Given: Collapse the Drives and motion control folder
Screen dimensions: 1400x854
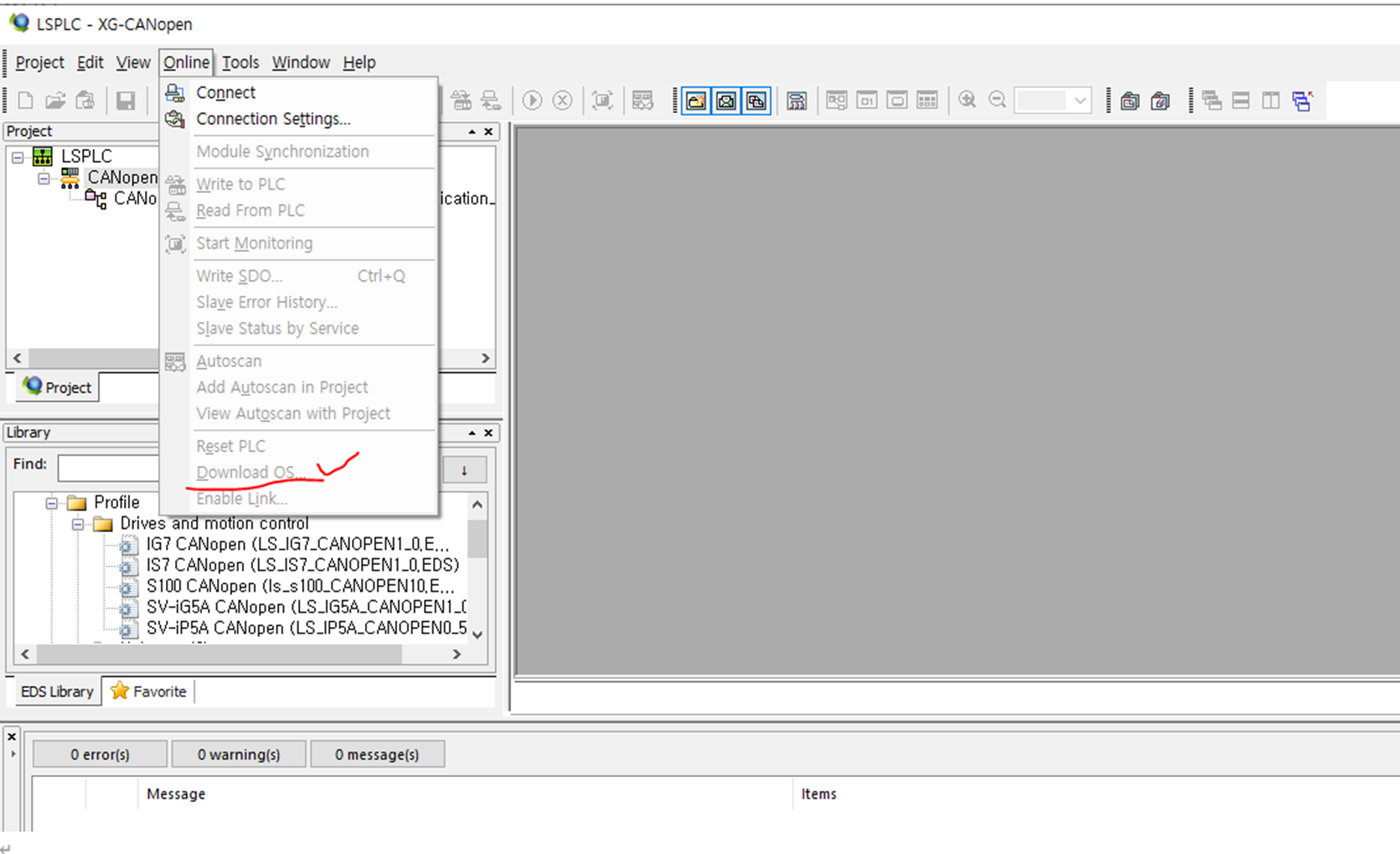Looking at the screenshot, I should click(76, 523).
